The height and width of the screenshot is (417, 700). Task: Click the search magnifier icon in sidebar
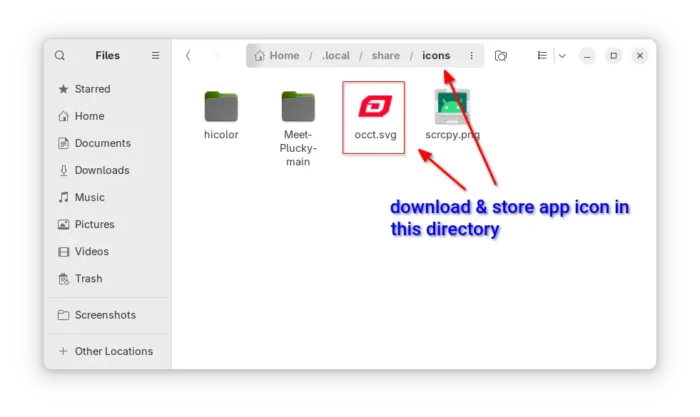pyautogui.click(x=60, y=56)
